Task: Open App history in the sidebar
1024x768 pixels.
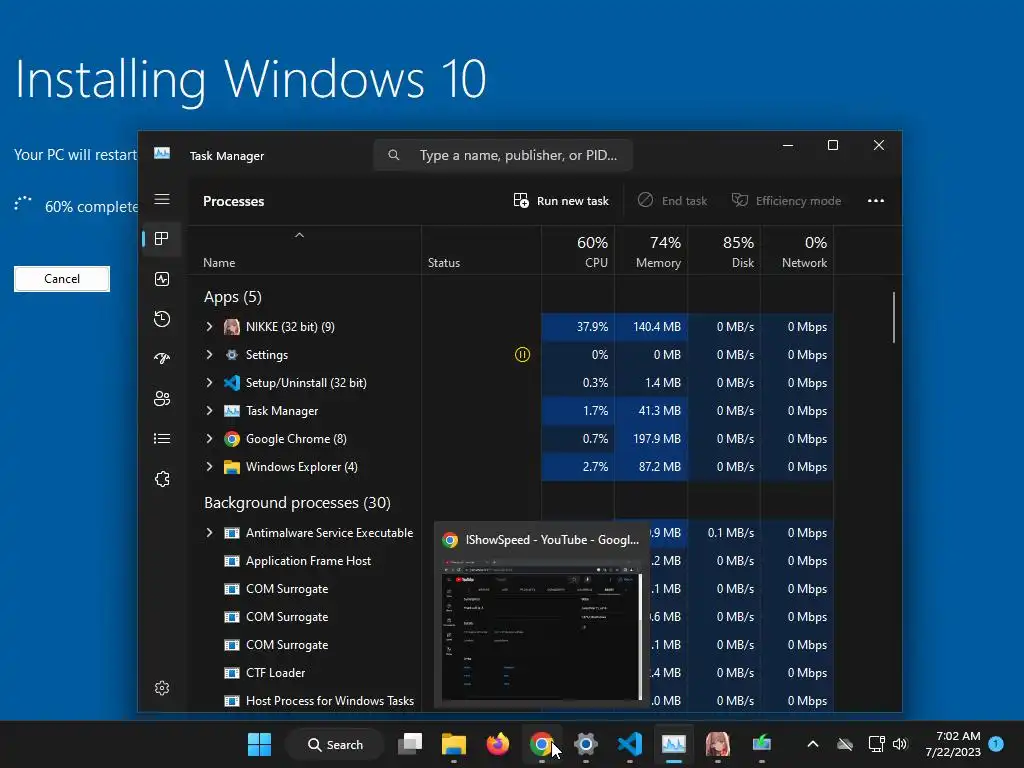Action: (162, 319)
